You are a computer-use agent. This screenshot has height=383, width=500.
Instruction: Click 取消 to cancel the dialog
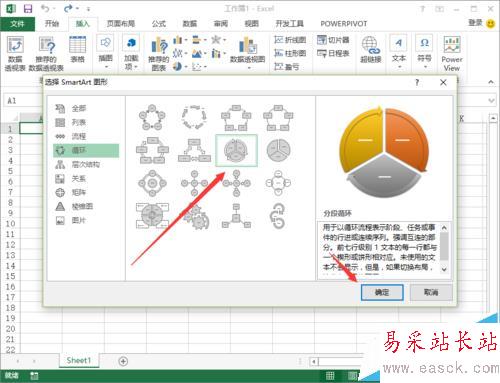pyautogui.click(x=431, y=292)
